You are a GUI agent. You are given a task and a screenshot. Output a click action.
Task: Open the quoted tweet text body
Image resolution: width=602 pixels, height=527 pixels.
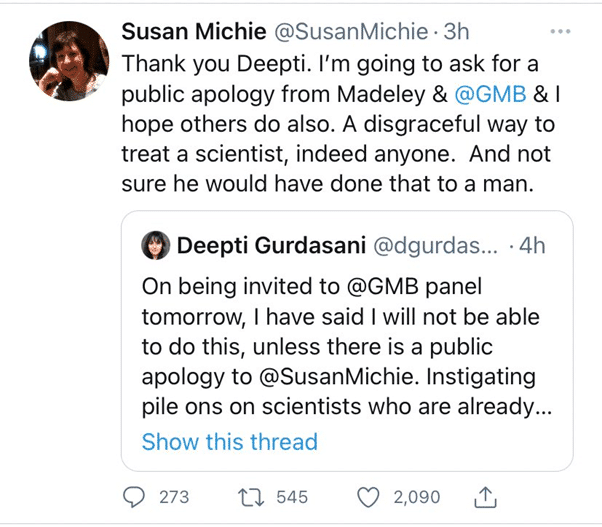(x=340, y=347)
